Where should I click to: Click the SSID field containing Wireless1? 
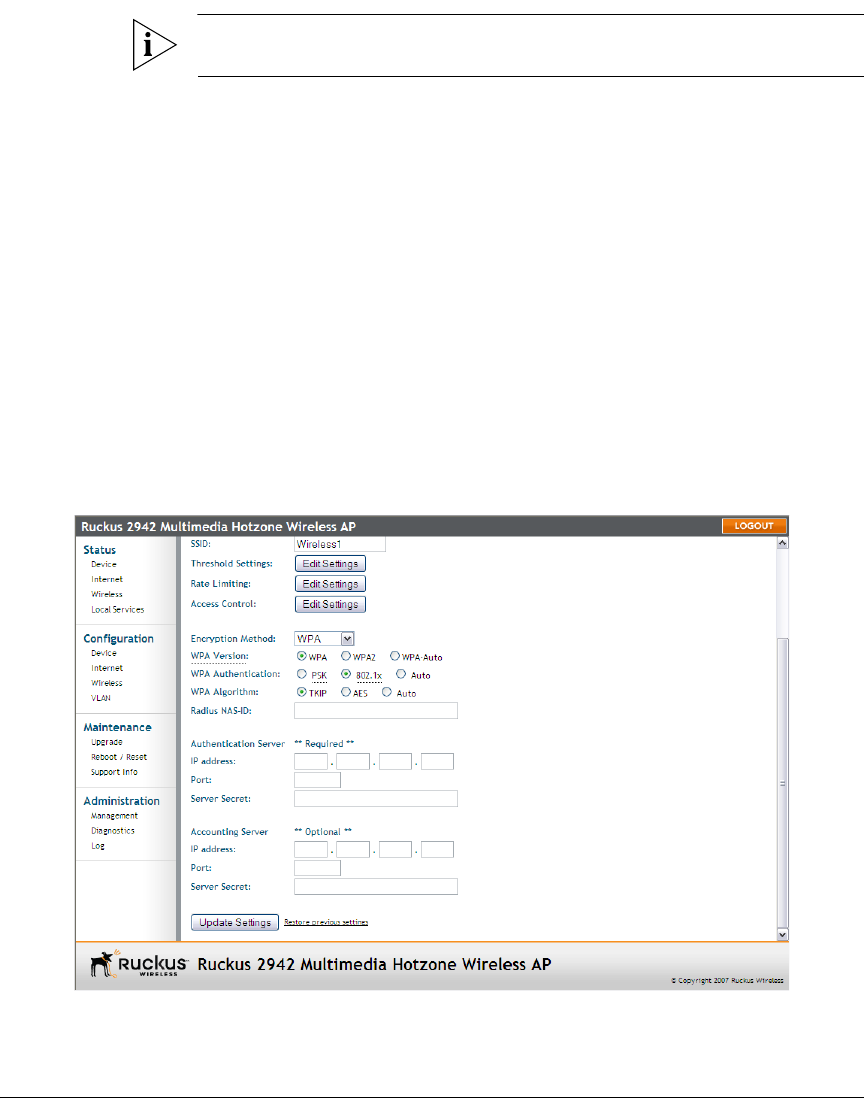340,544
